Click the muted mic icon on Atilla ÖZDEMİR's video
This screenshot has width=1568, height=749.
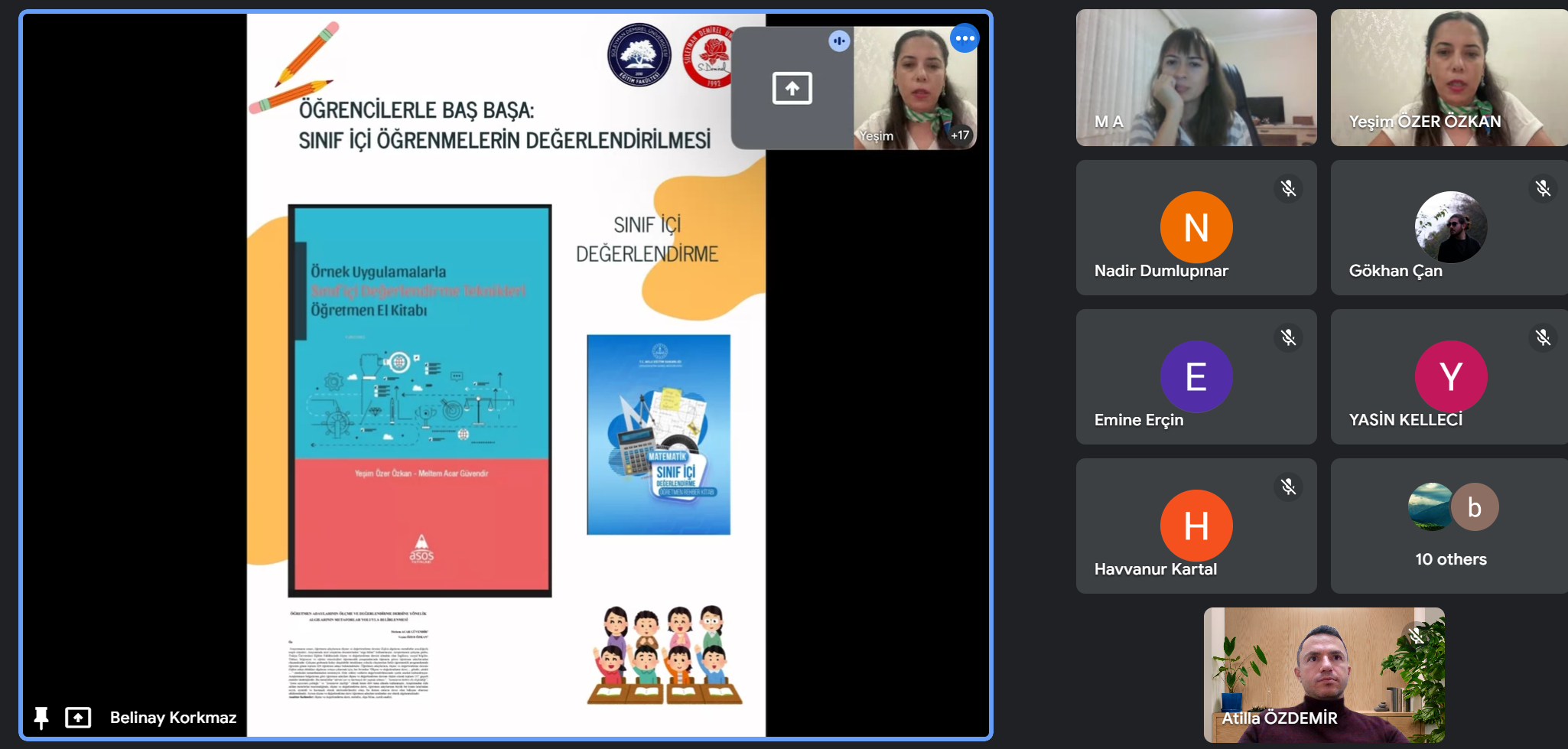pos(1416,636)
